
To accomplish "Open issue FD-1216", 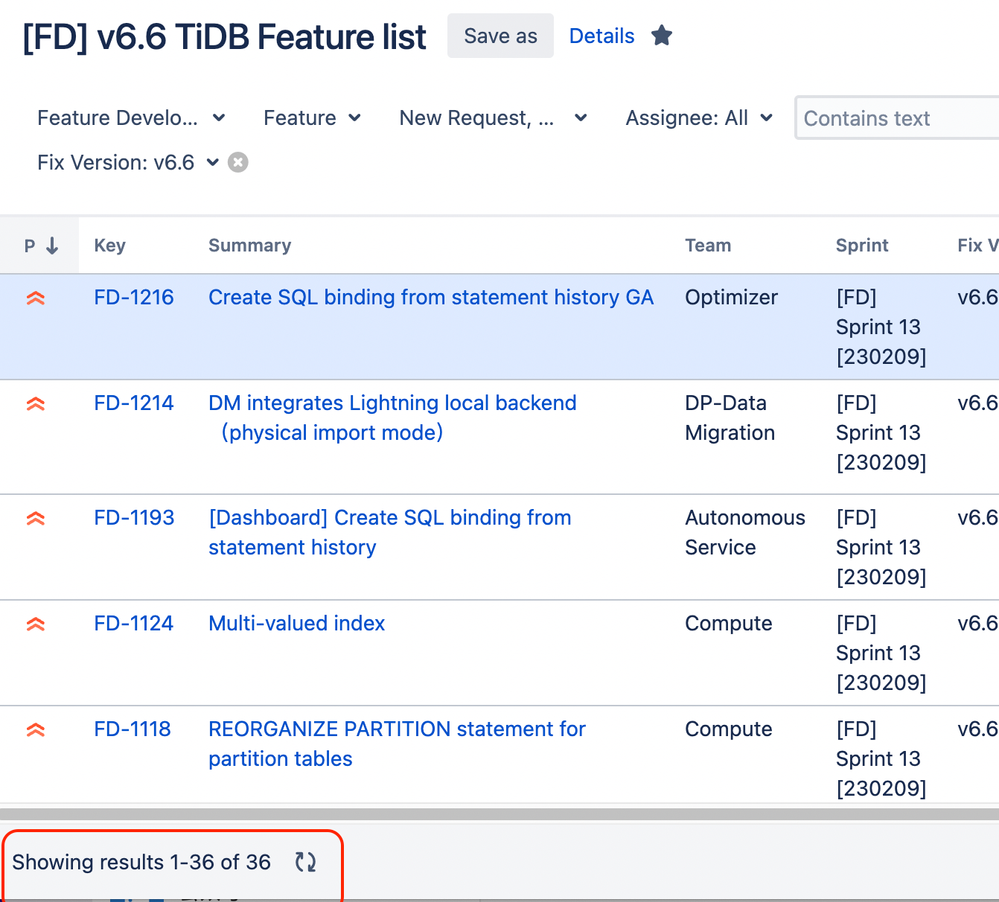I will [x=134, y=297].
